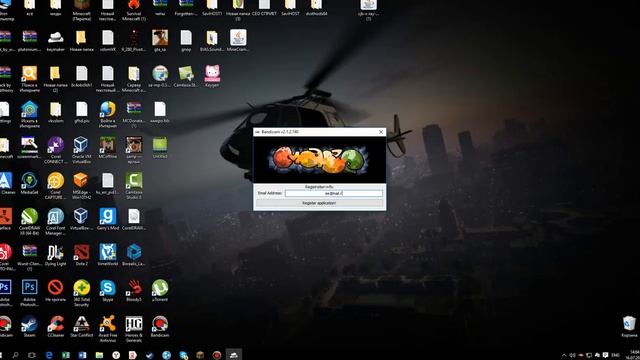Click the active keymaker taskbar button

pyautogui.click(x=233, y=355)
